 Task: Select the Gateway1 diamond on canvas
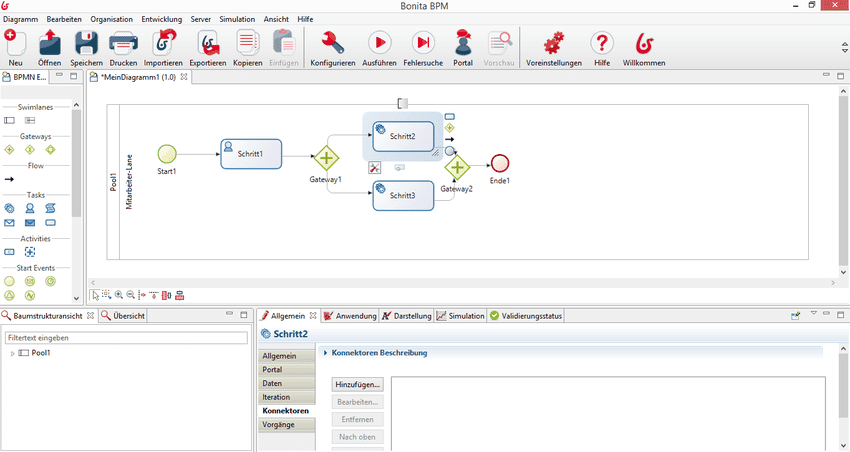click(x=326, y=158)
